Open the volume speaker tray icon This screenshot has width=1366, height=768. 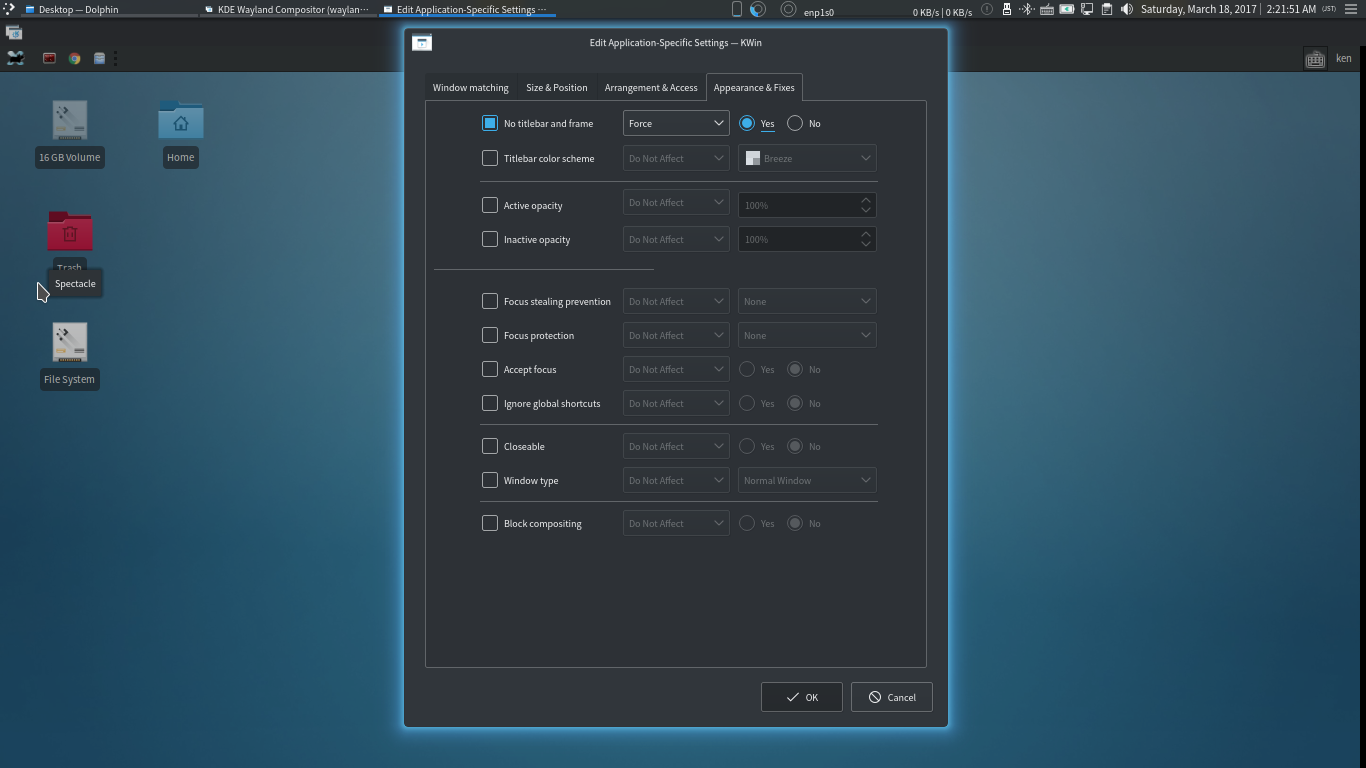(1126, 9)
